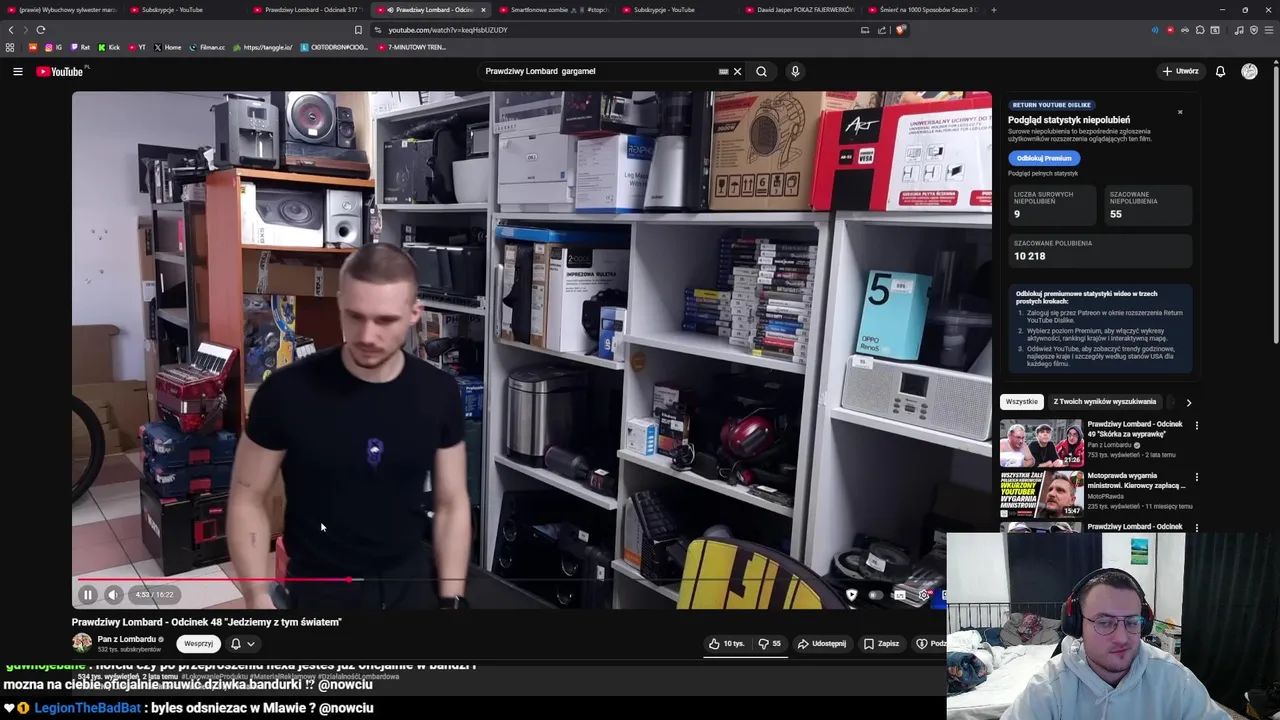Dislike the video (55)
1280x720 pixels.
(x=769, y=644)
